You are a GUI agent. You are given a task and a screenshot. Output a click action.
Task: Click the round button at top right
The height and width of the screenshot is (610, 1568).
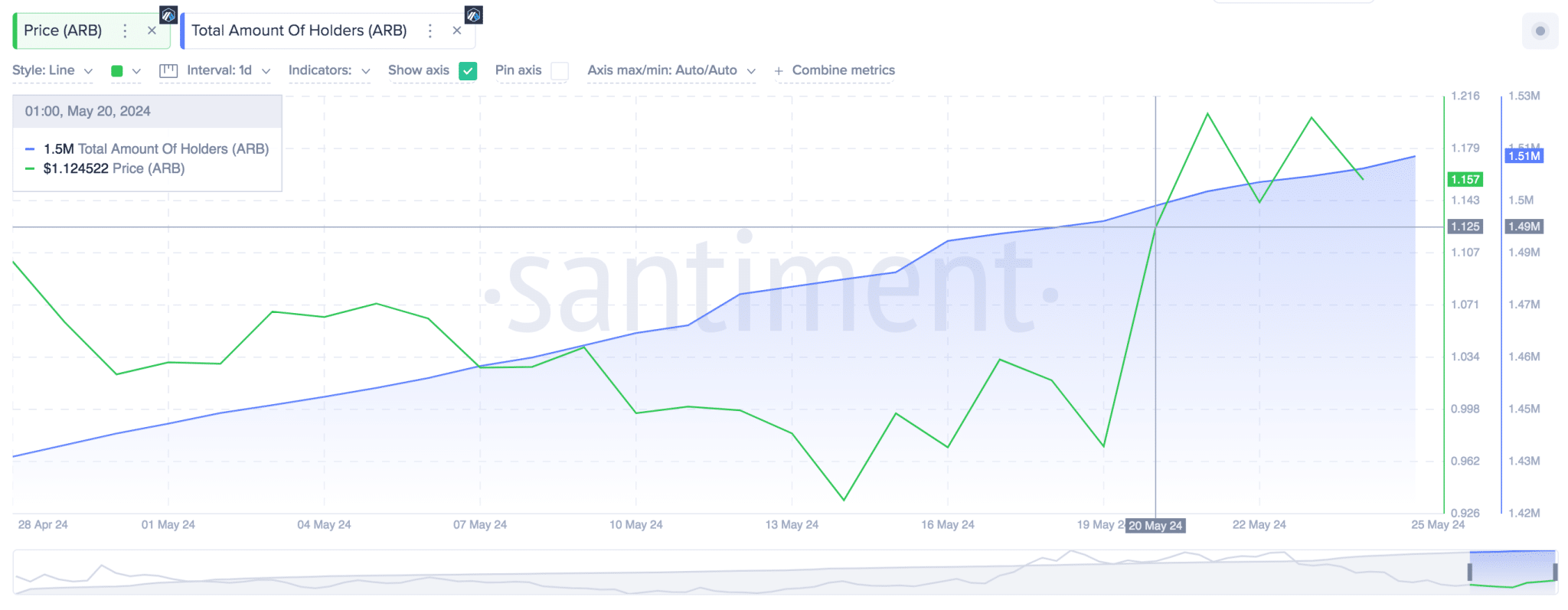(1540, 31)
